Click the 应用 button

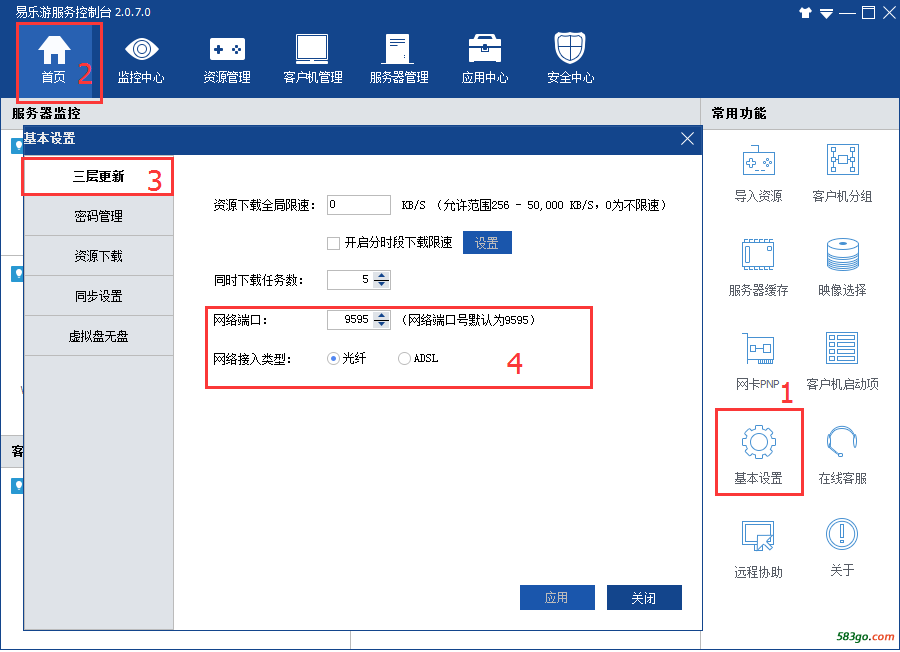coord(556,598)
